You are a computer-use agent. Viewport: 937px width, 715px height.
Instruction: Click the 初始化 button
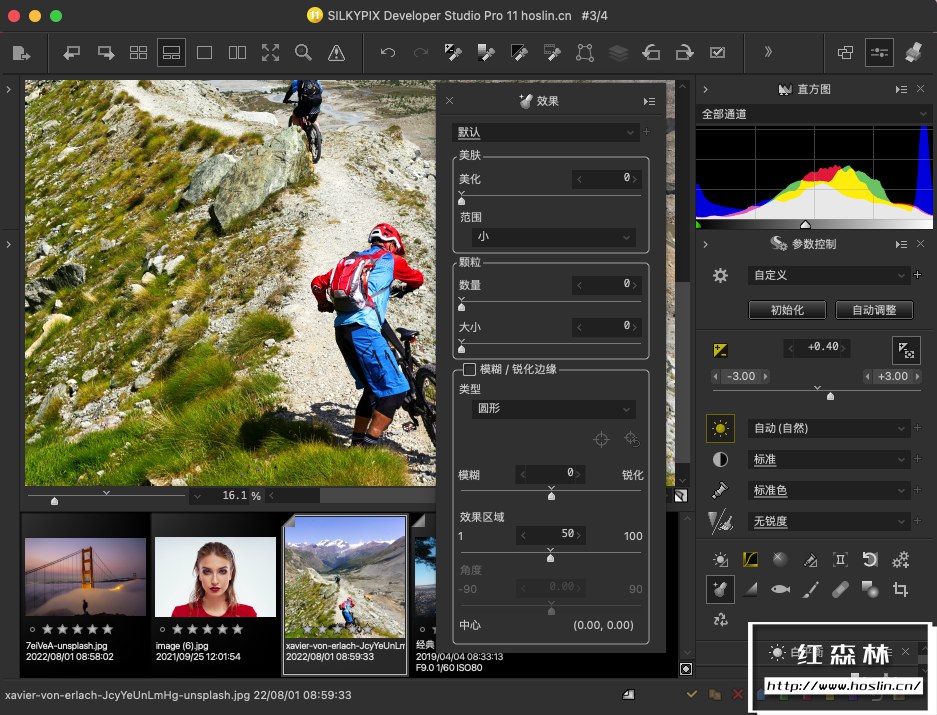[787, 310]
